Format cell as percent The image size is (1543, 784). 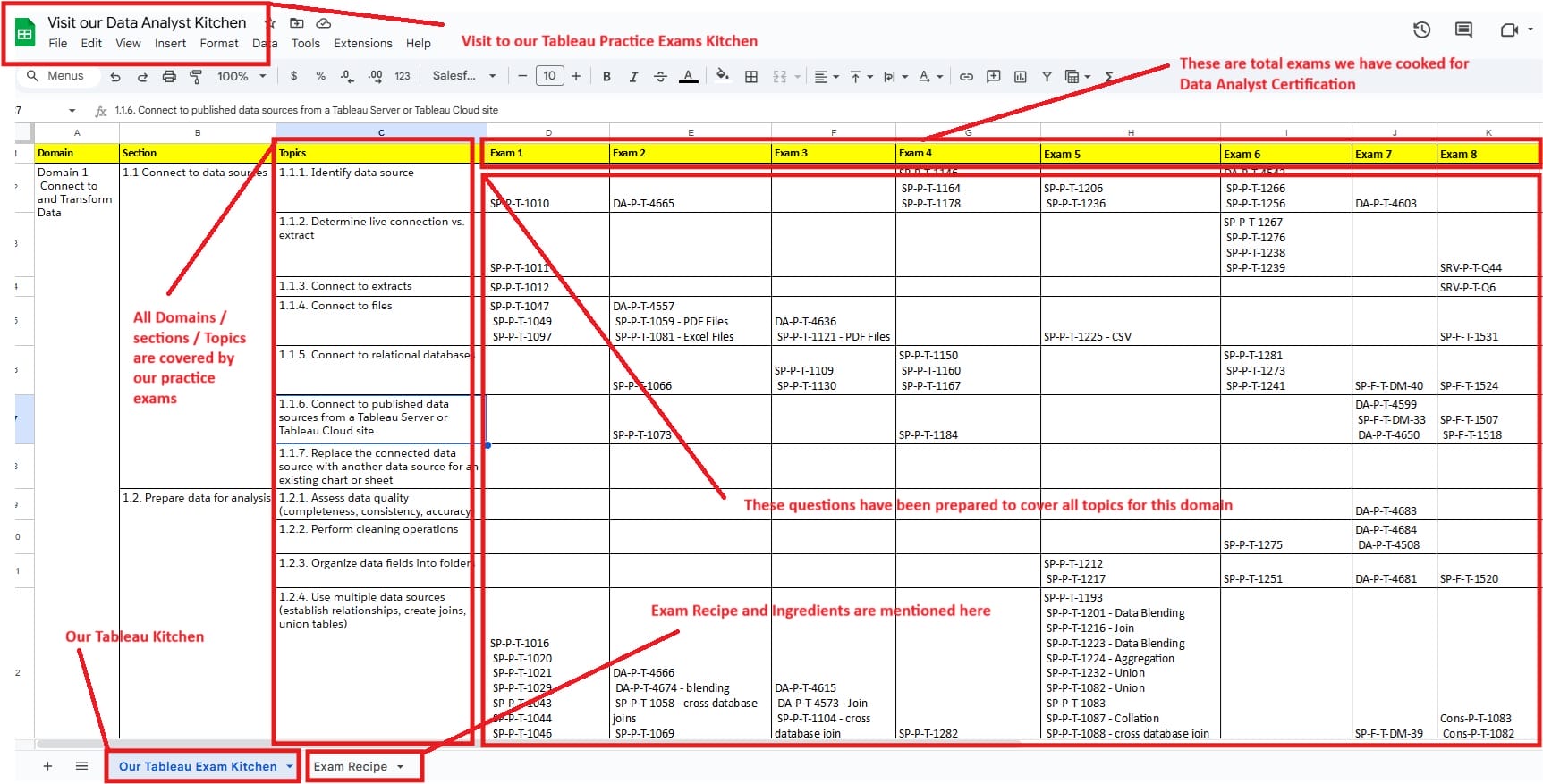click(x=321, y=76)
